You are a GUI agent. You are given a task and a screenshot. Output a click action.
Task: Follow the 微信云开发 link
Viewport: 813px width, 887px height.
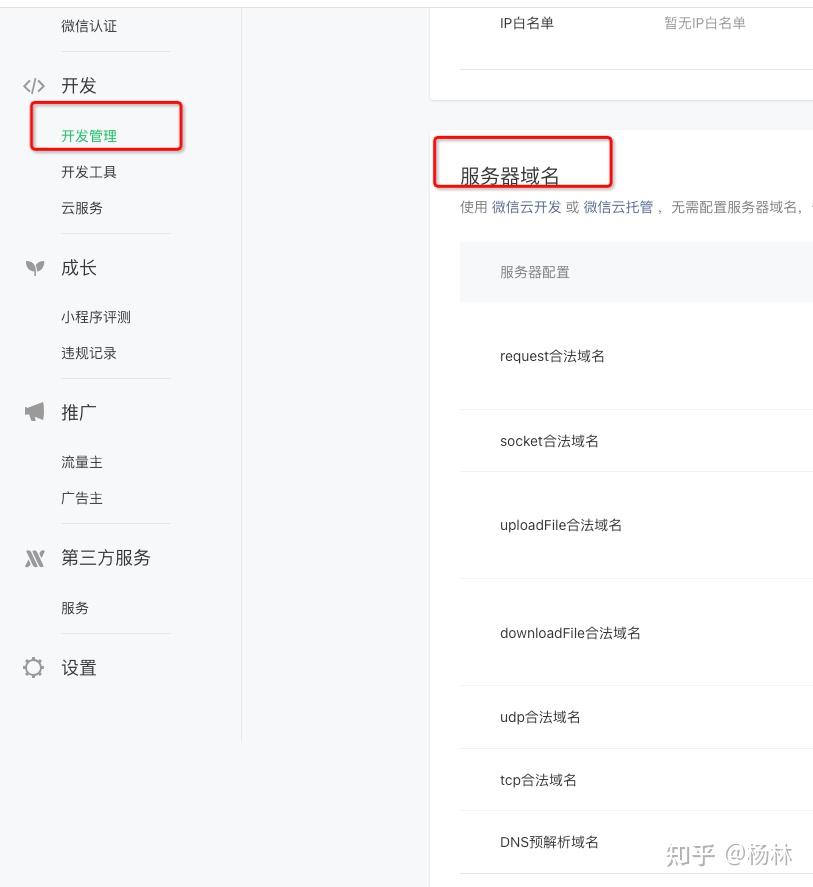point(526,207)
